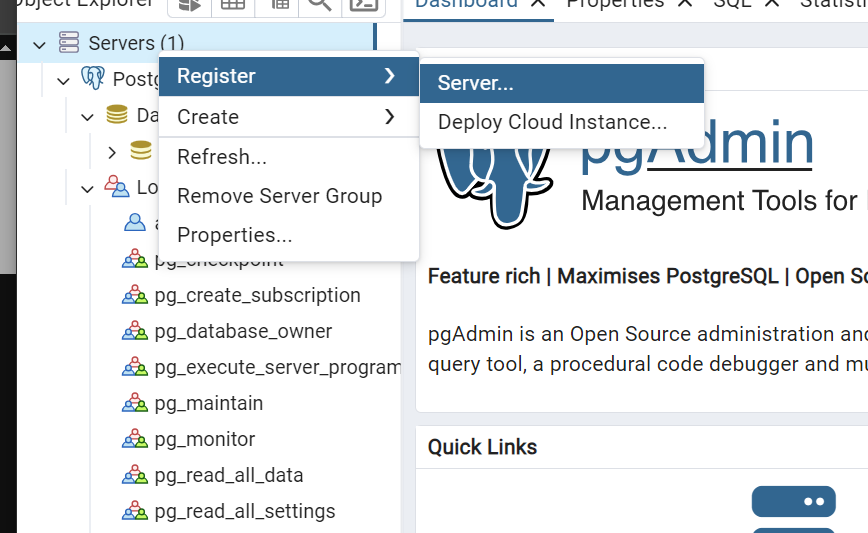Click the Search Objects magnifier icon
This screenshot has width=868, height=533.
(x=319, y=5)
